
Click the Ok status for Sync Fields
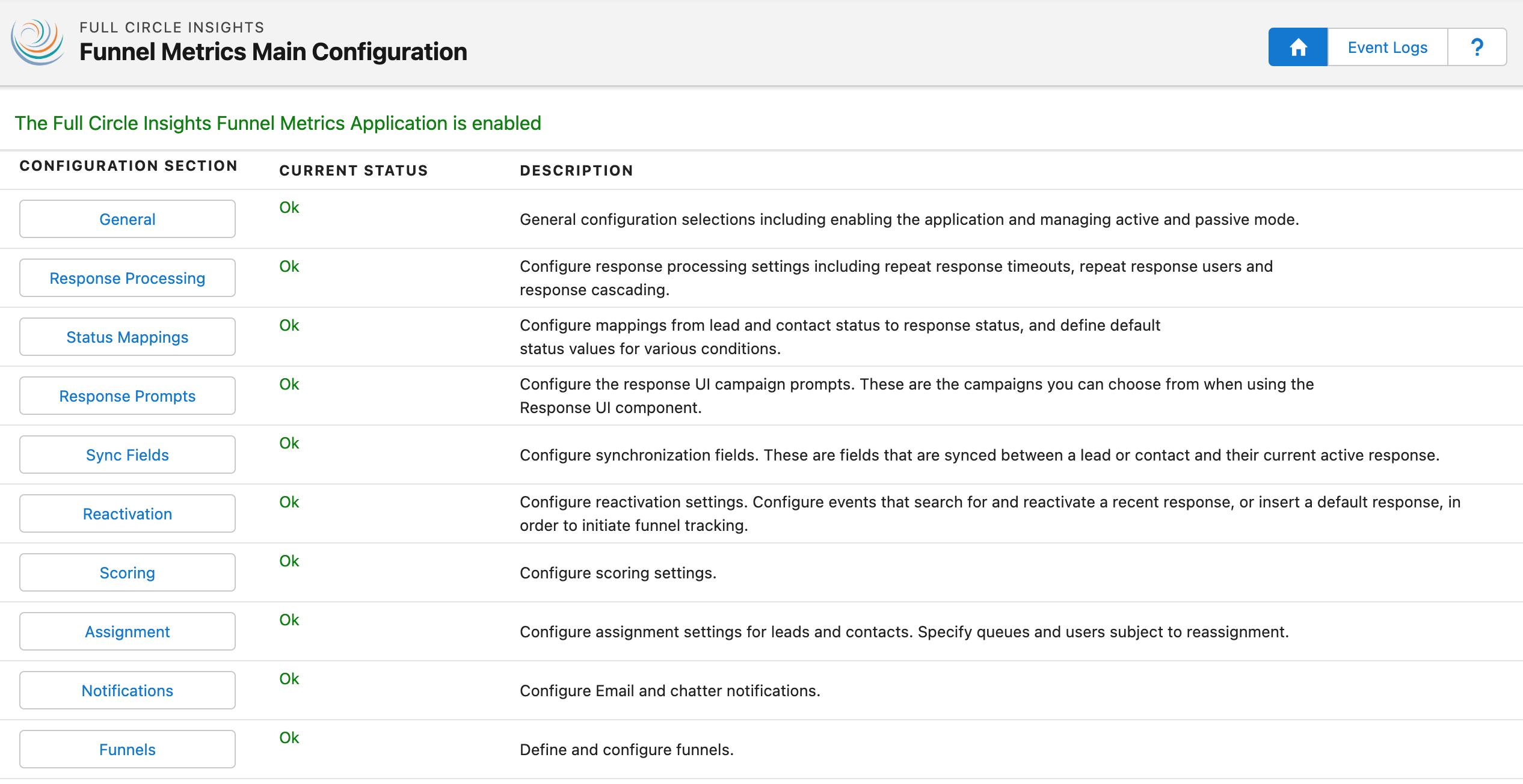[x=289, y=443]
